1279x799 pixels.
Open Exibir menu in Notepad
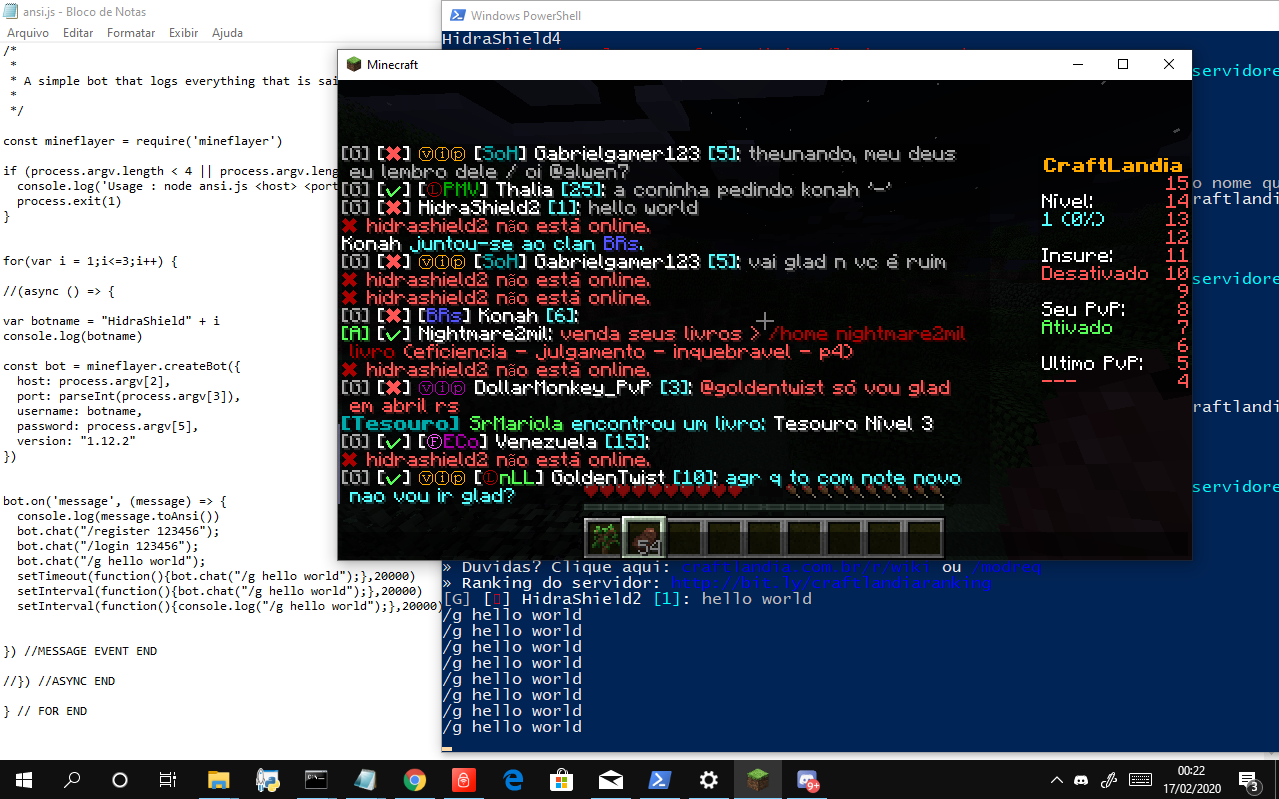coord(183,33)
